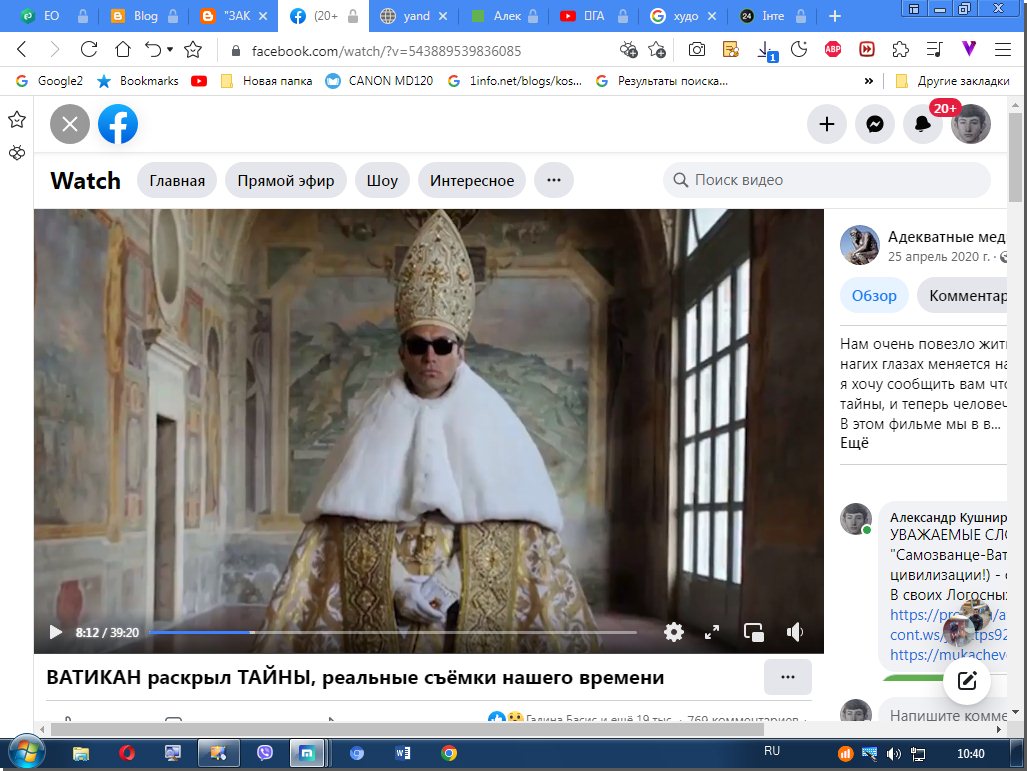Image resolution: width=1027 pixels, height=771 pixels.
Task: Close the Facebook video viewer
Action: [x=70, y=124]
